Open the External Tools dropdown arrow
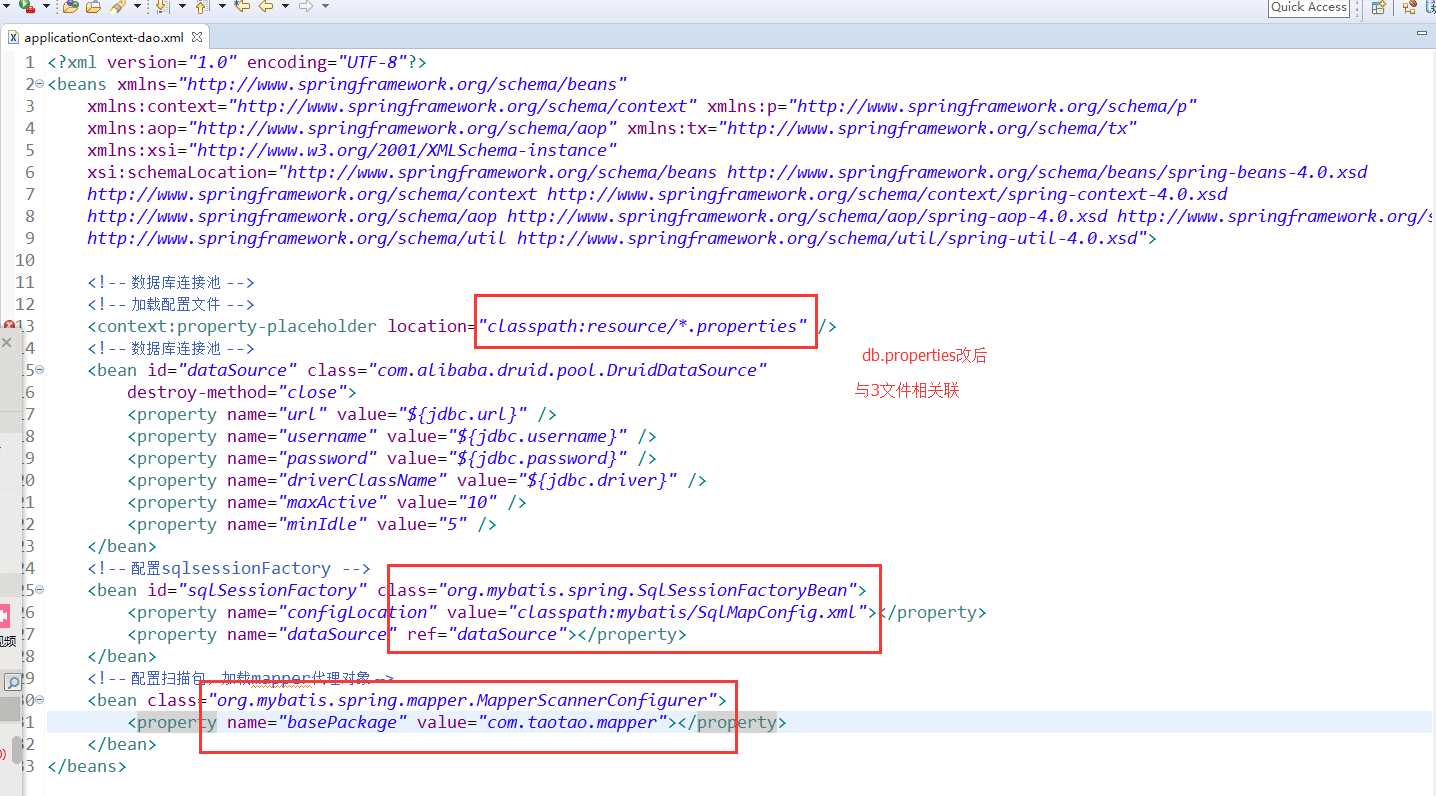This screenshot has height=796, width=1436. [x=47, y=6]
